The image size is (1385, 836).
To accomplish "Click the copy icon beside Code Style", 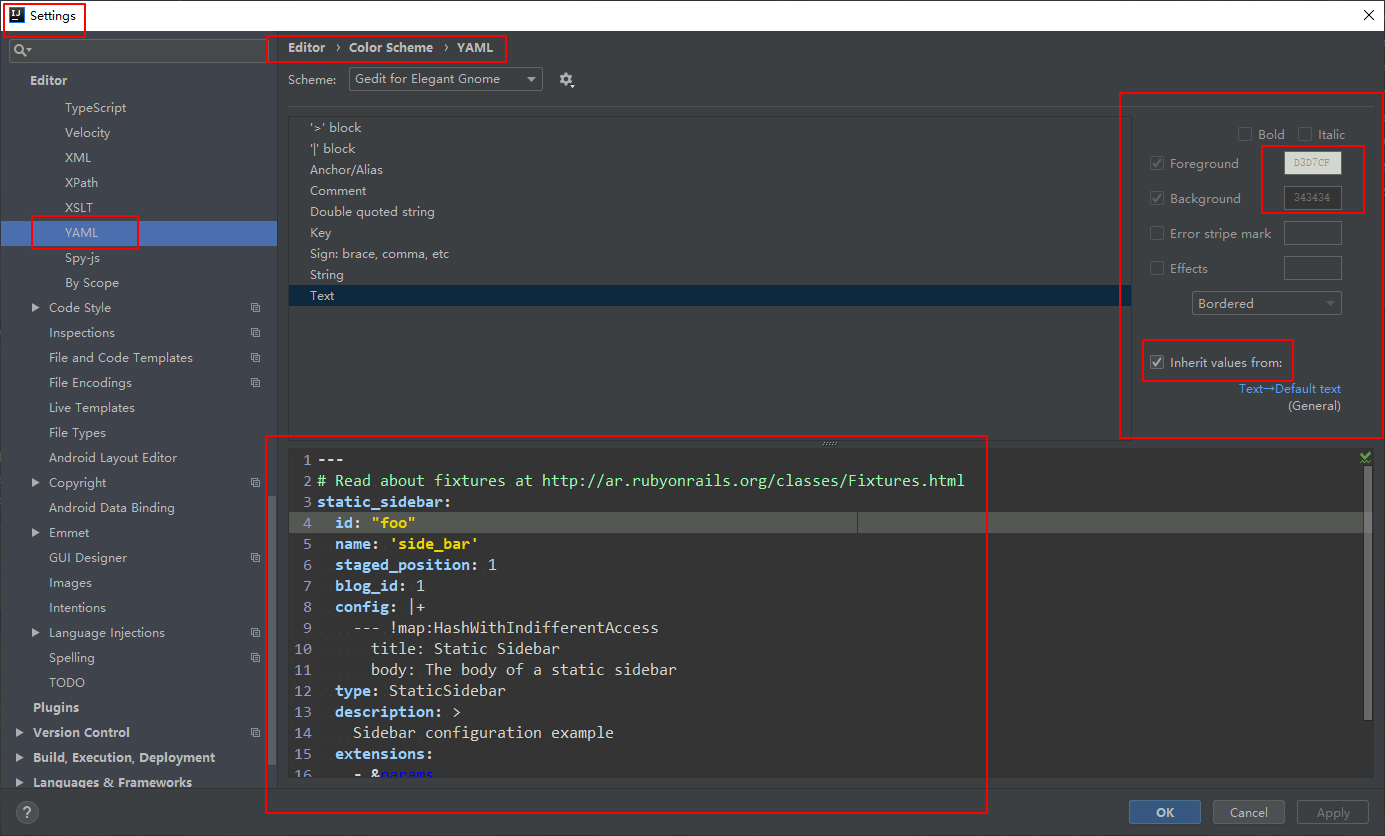I will click(x=256, y=308).
